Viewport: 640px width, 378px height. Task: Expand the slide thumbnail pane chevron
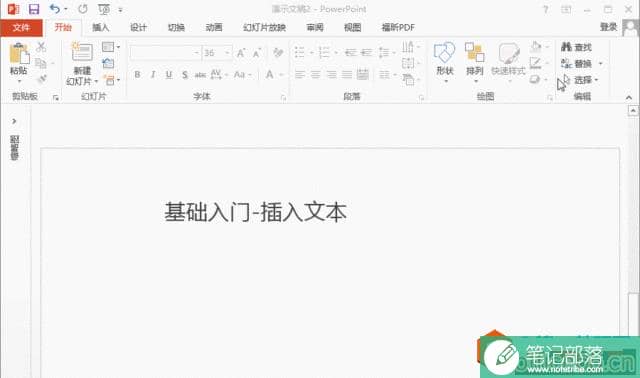[x=14, y=121]
